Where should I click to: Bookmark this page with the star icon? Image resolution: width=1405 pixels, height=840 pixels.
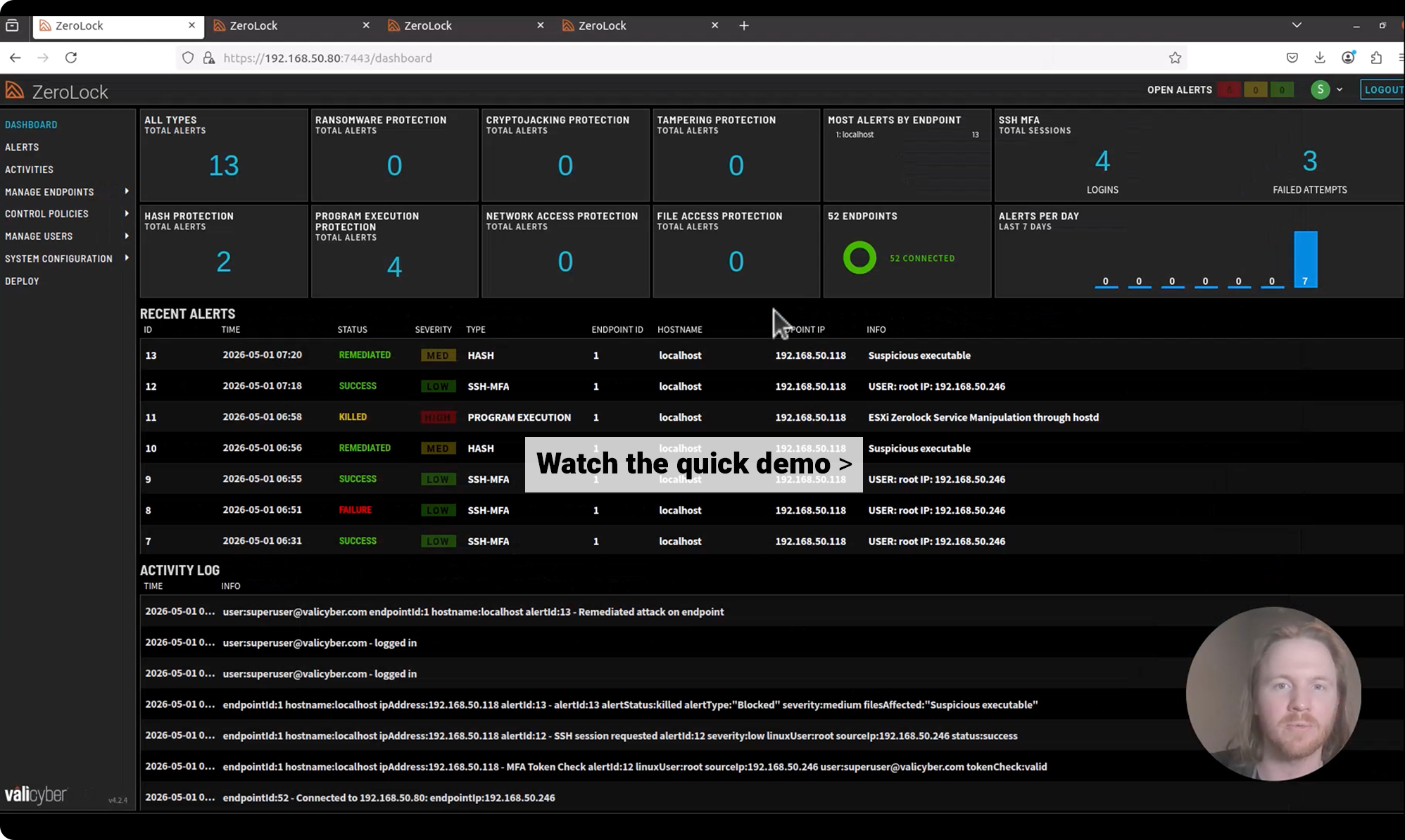coord(1175,58)
